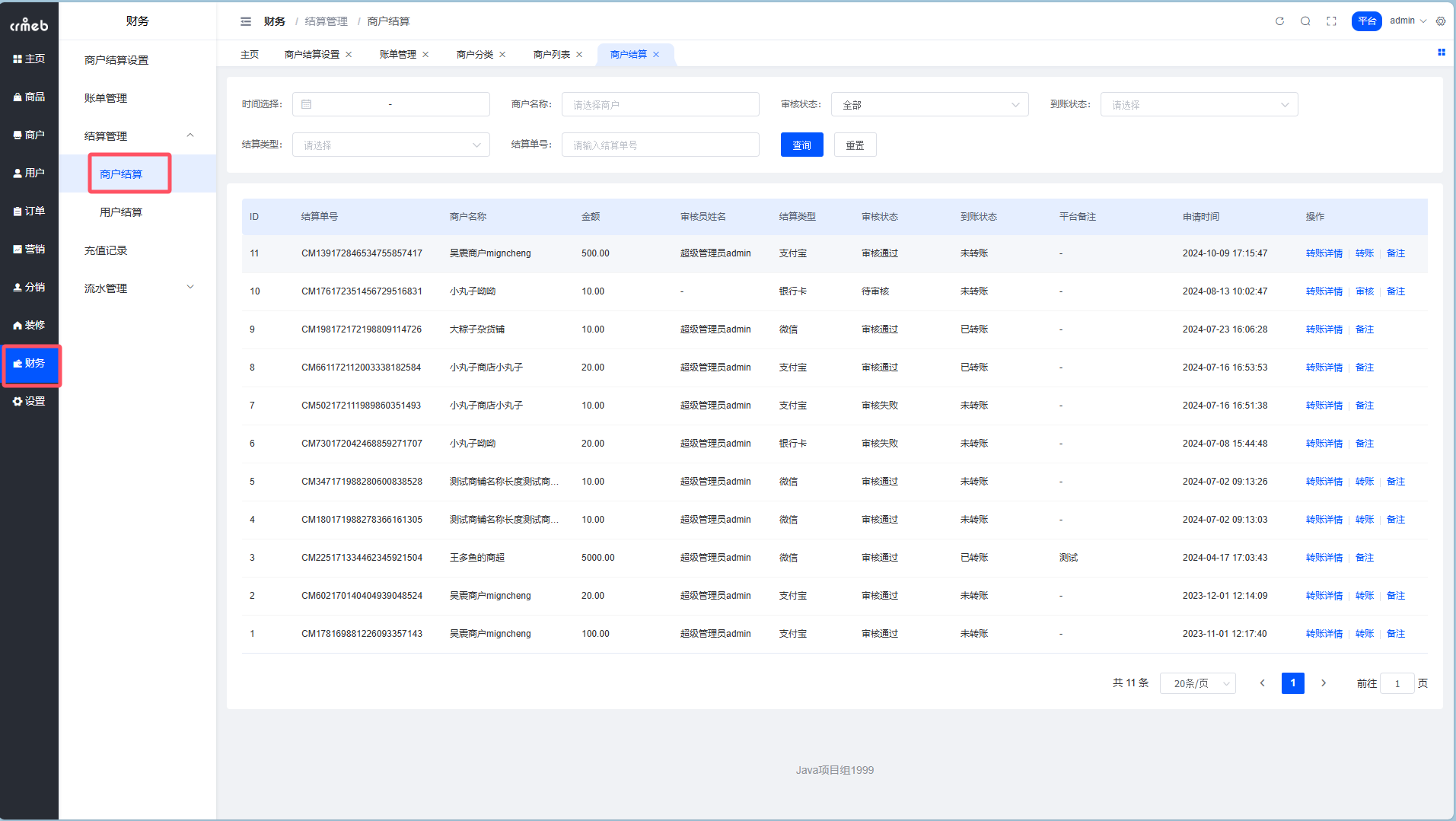Click the 结算单号 input field
Image resolution: width=1456 pixels, height=821 pixels.
click(660, 145)
